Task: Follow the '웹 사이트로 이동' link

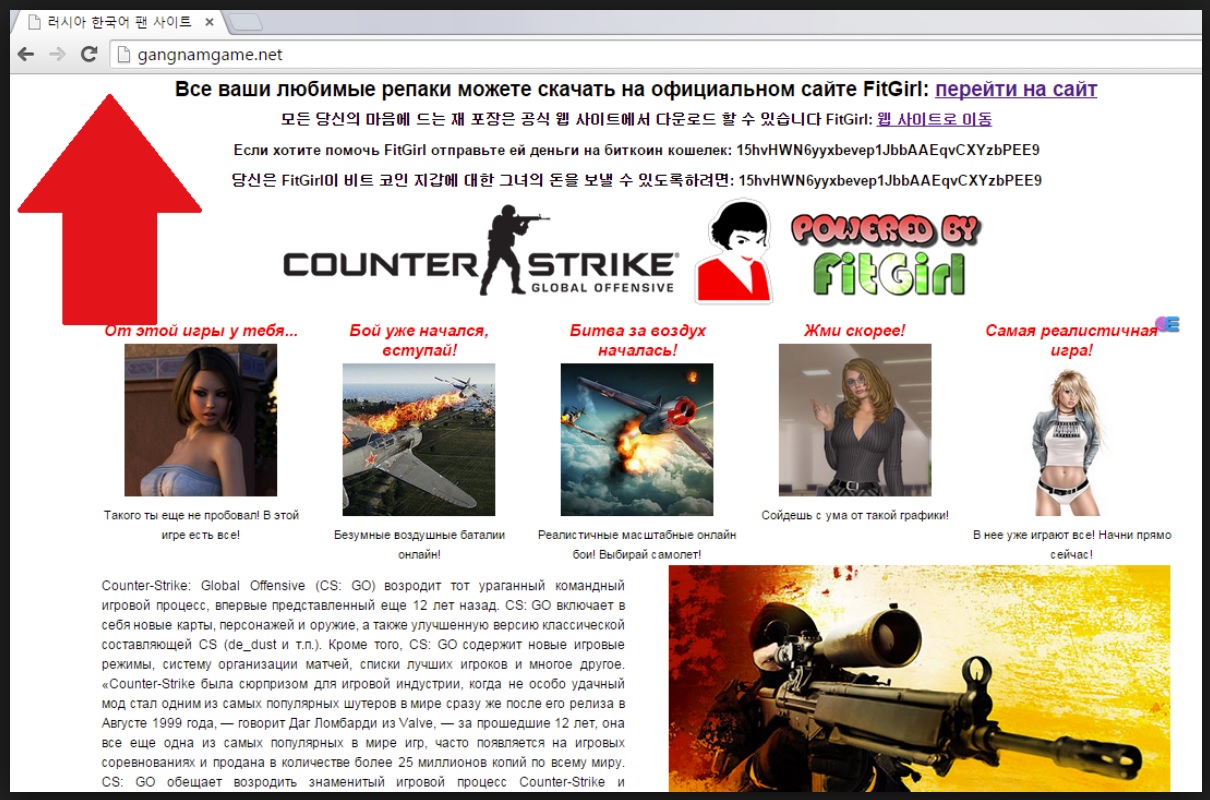Action: point(934,119)
